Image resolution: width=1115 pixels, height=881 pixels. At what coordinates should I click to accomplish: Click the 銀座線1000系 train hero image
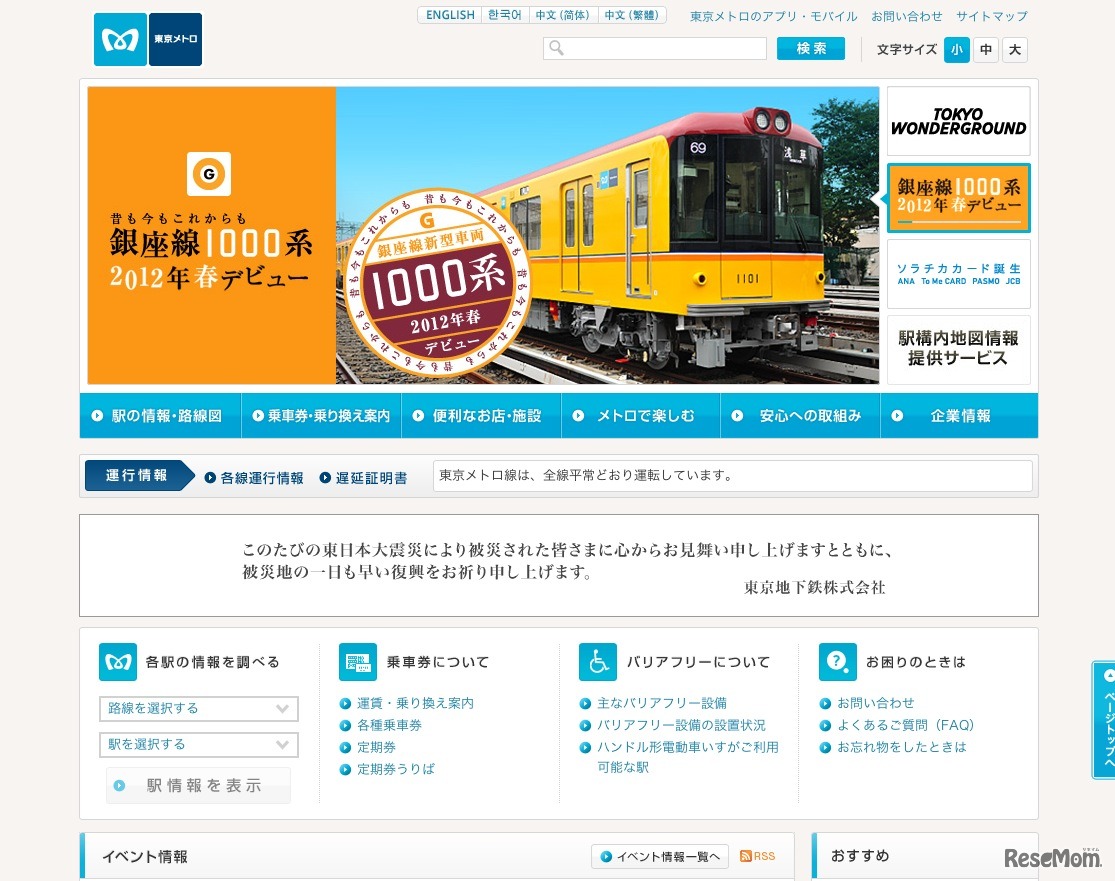coord(607,235)
